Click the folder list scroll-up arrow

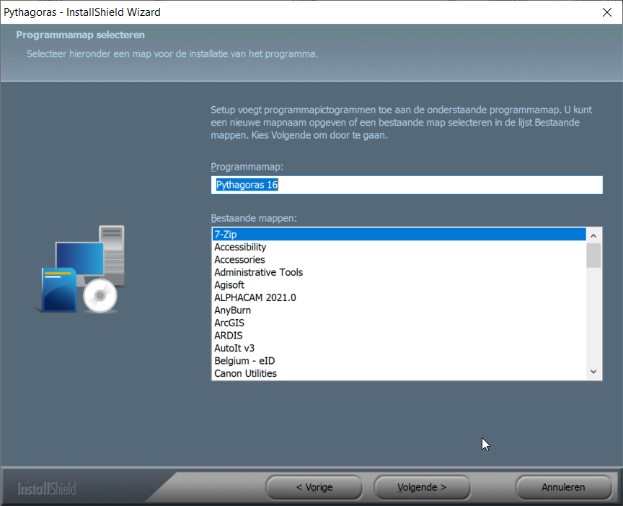click(594, 236)
